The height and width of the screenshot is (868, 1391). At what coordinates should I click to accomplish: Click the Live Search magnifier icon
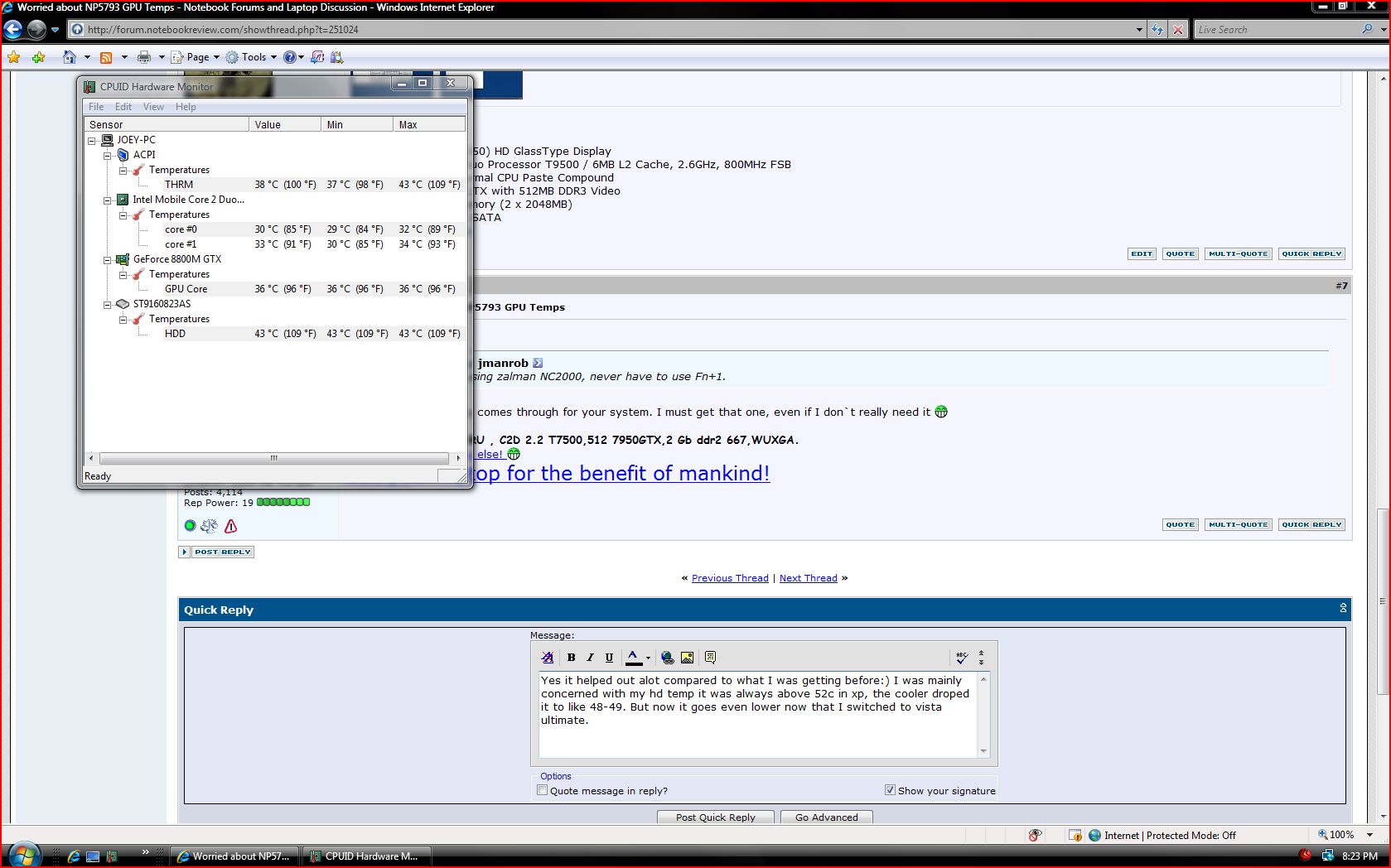pyautogui.click(x=1367, y=29)
